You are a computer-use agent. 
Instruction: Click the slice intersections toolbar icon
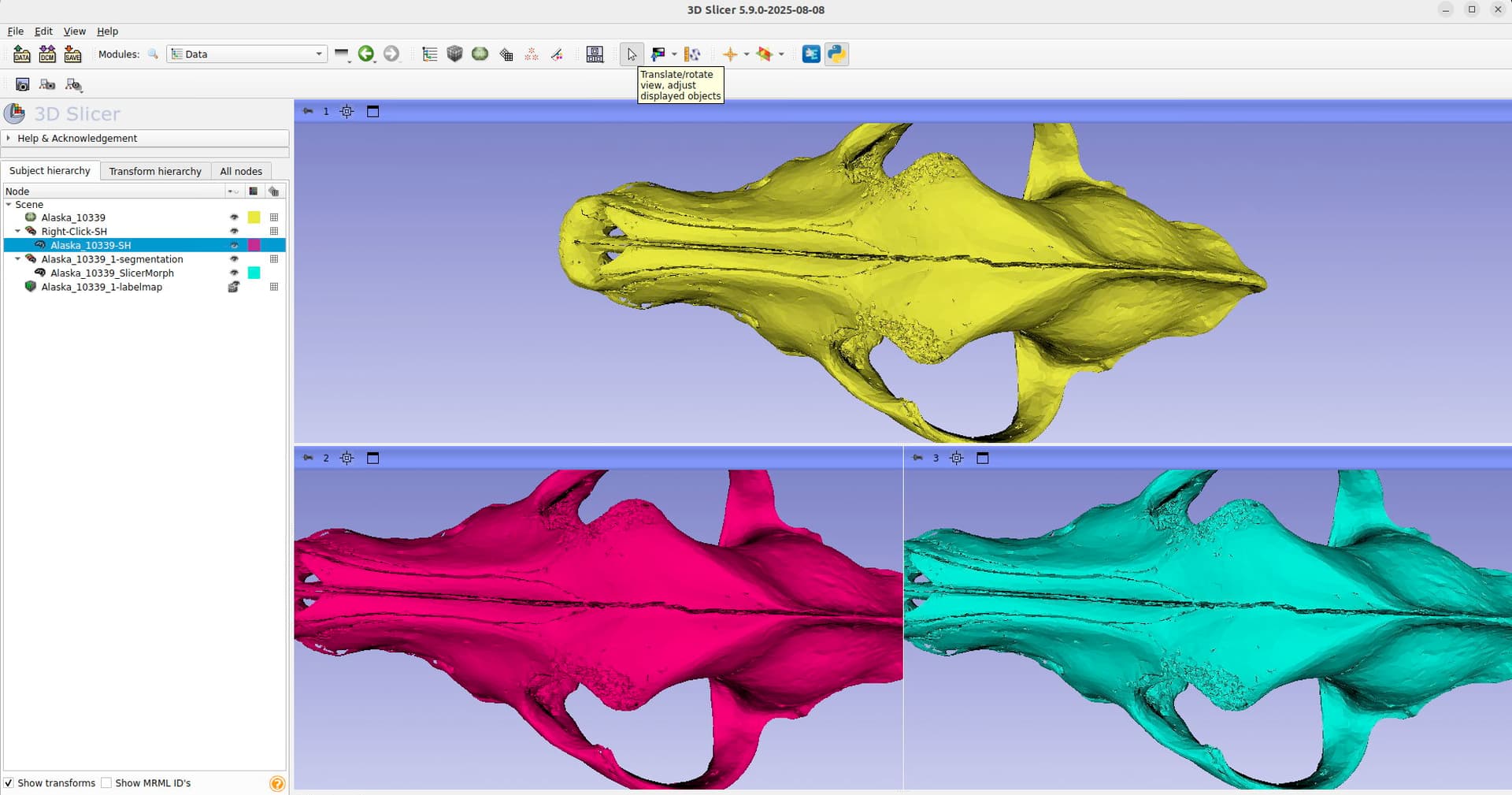(x=764, y=54)
